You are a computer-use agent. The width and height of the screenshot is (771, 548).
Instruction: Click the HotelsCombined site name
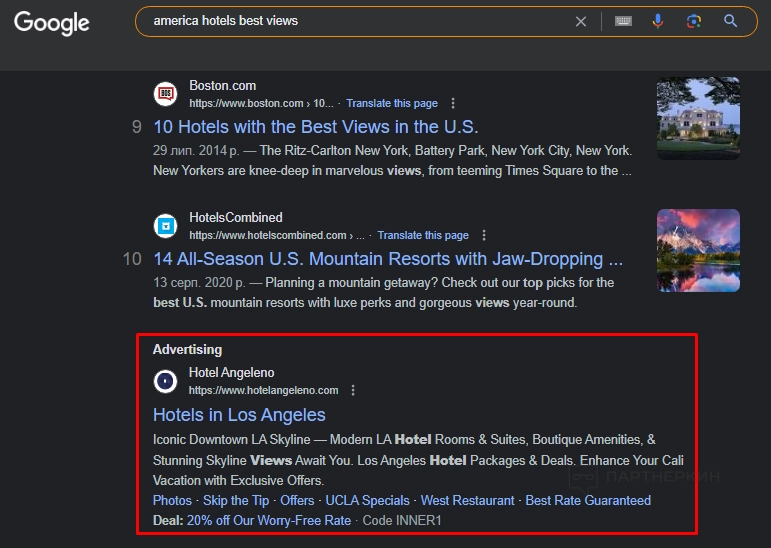tap(236, 217)
